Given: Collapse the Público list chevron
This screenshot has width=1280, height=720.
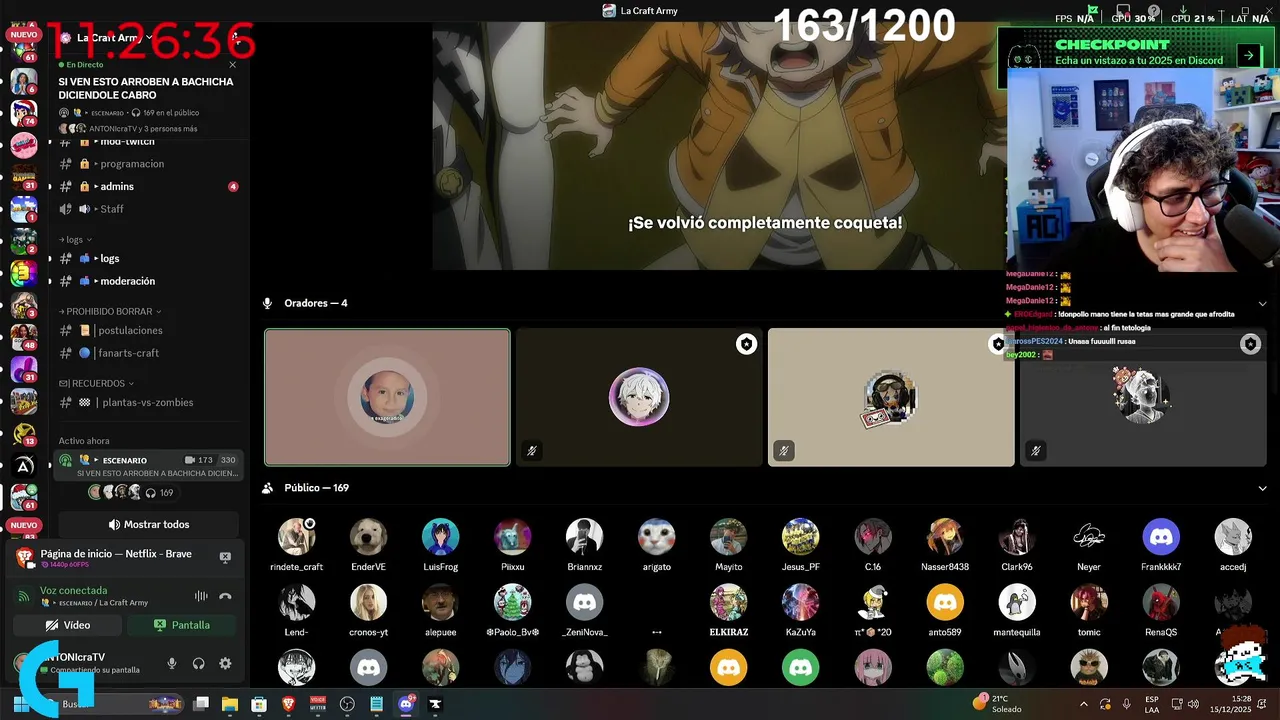Looking at the screenshot, I should point(1263,488).
